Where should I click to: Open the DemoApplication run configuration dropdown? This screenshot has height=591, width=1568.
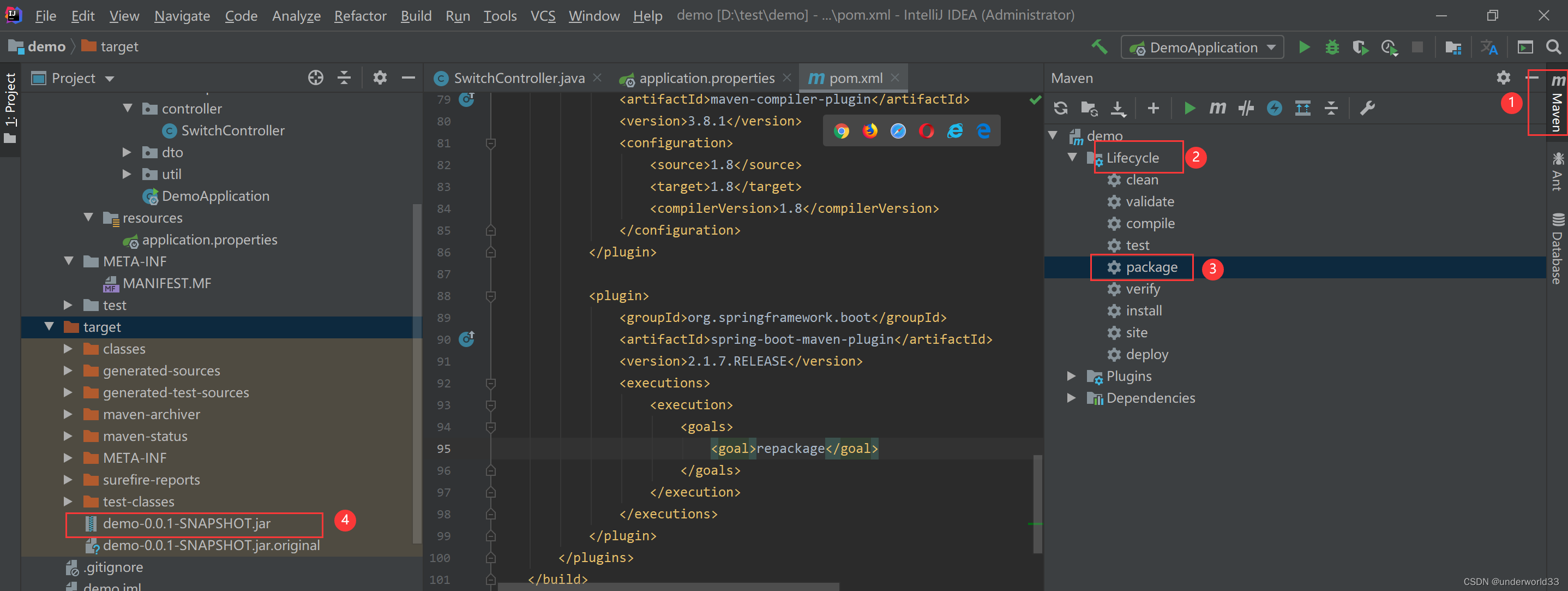(1202, 47)
